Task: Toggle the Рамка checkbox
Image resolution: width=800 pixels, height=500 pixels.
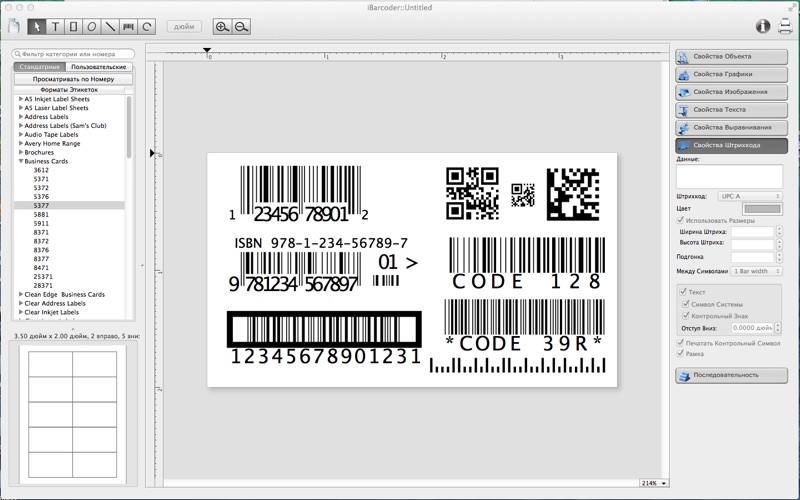Action: coord(680,353)
